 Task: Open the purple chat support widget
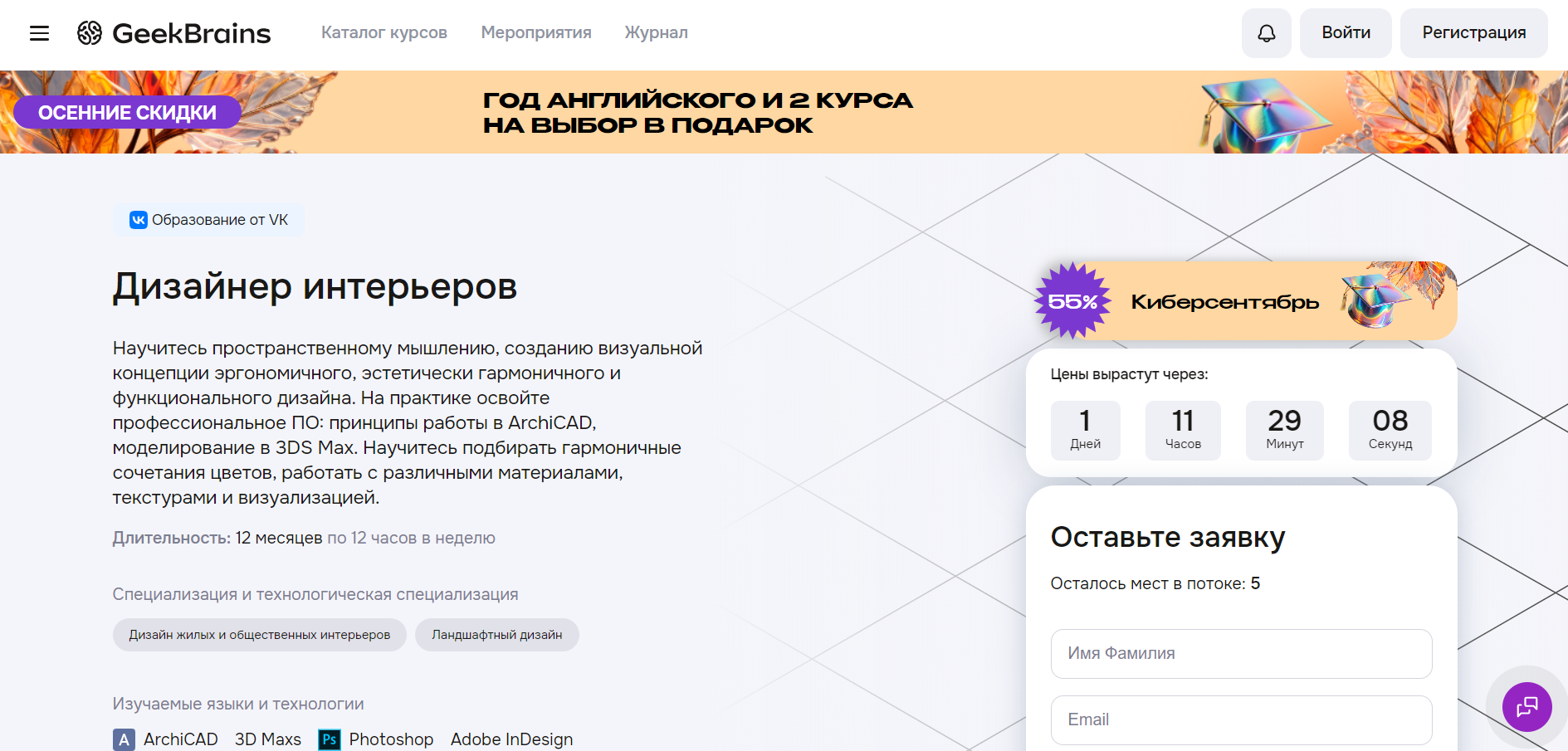click(1526, 707)
